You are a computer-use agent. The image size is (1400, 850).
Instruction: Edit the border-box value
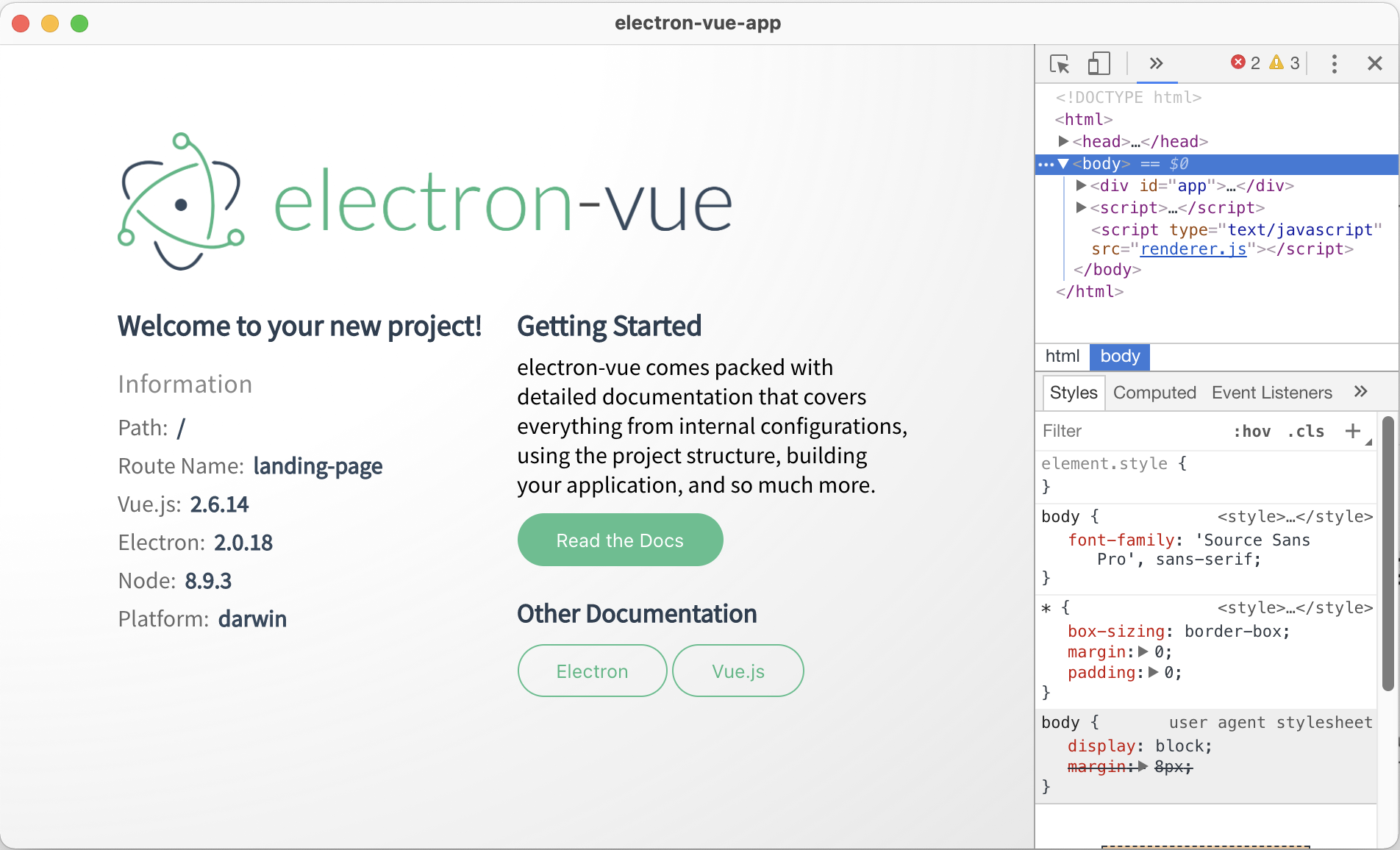pos(1233,632)
